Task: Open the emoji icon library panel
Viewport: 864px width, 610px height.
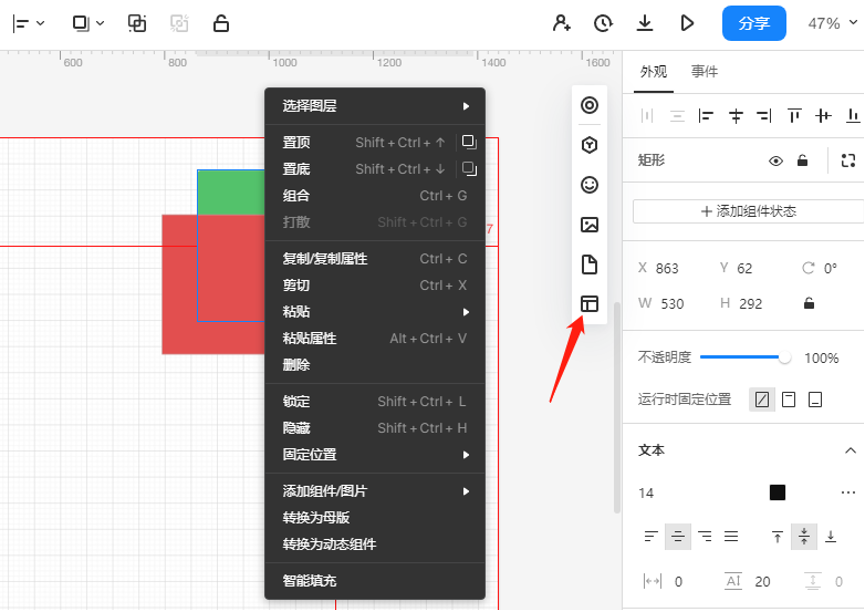Action: coord(590,185)
